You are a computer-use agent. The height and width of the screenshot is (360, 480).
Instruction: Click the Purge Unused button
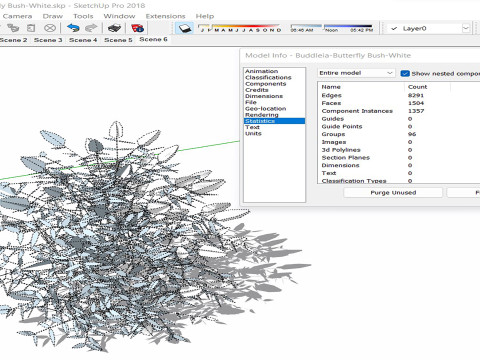(393, 193)
